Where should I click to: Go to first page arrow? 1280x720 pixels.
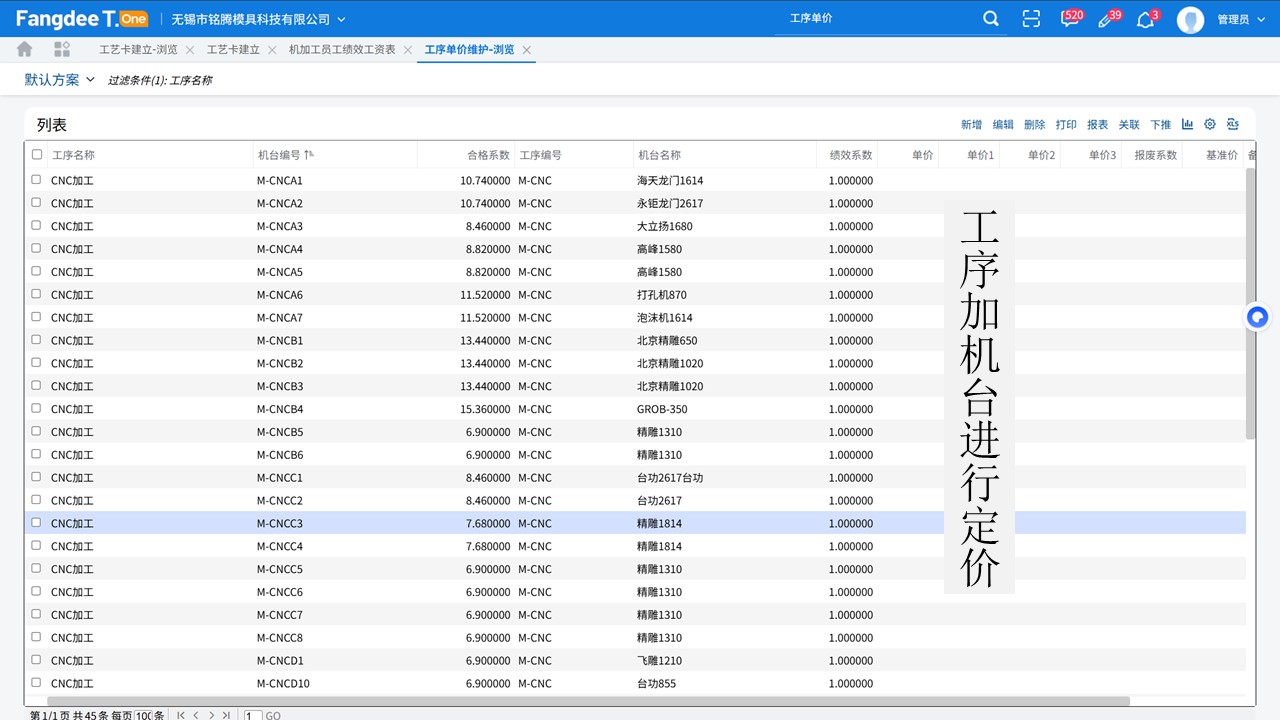point(180,715)
